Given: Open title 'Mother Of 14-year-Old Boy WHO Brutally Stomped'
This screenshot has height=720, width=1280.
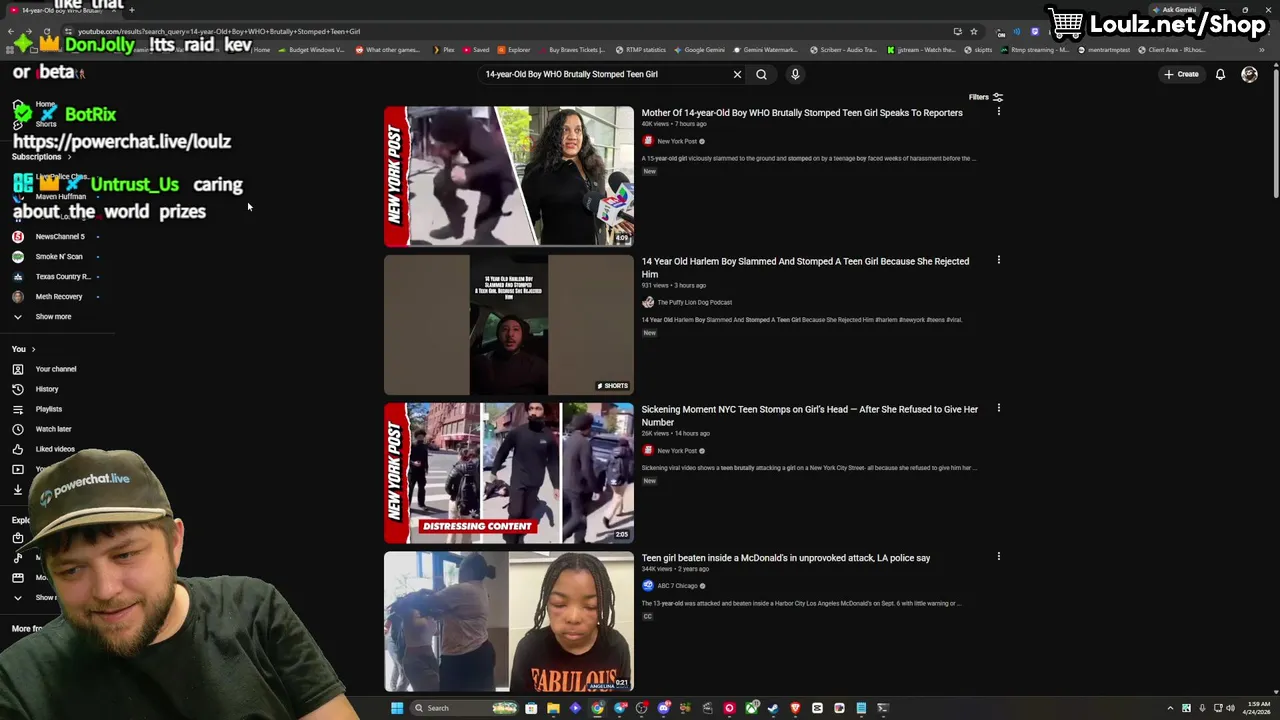Looking at the screenshot, I should [802, 113].
